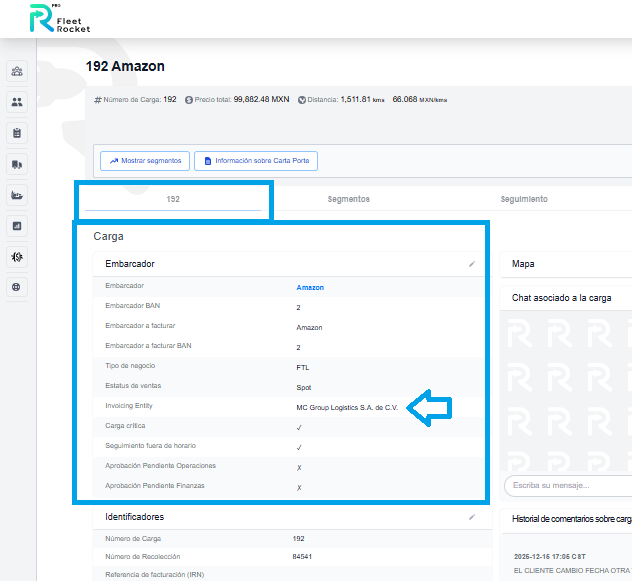Click the Carga section heading
Screen dimensions: 632x581
click(108, 236)
